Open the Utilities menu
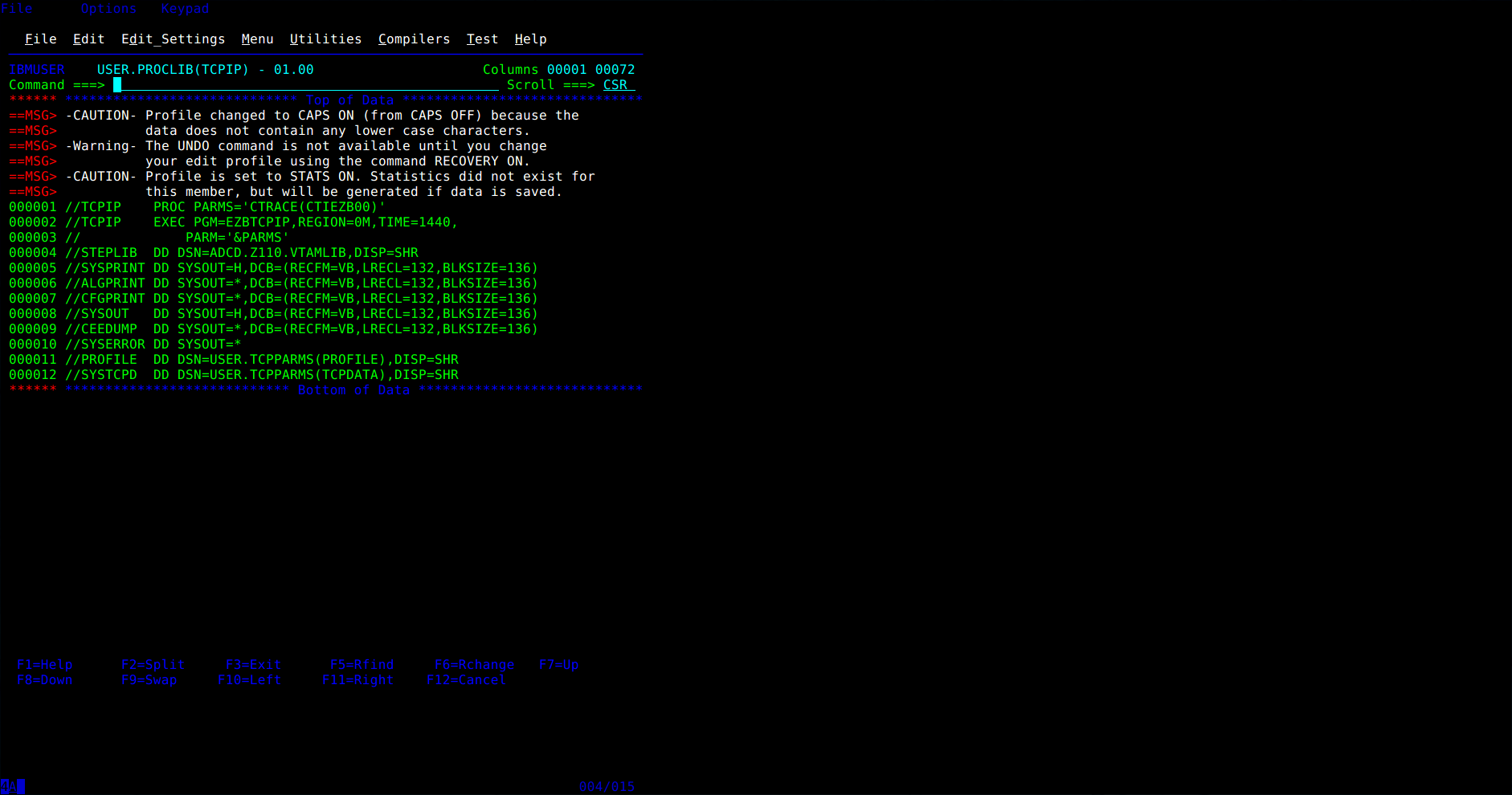This screenshot has width=1512, height=795. [325, 39]
